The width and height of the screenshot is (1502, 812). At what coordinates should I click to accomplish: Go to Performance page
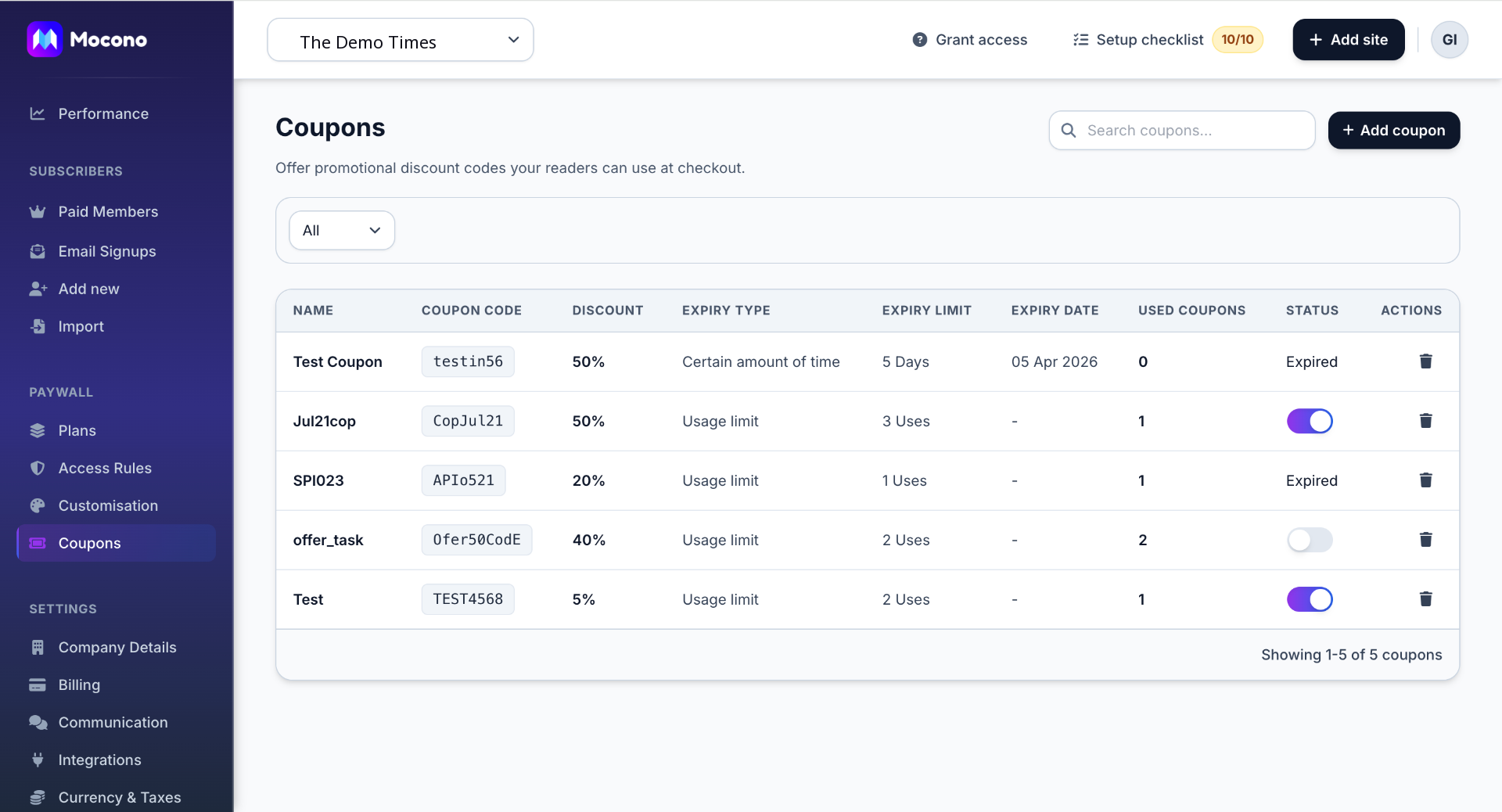click(x=103, y=113)
